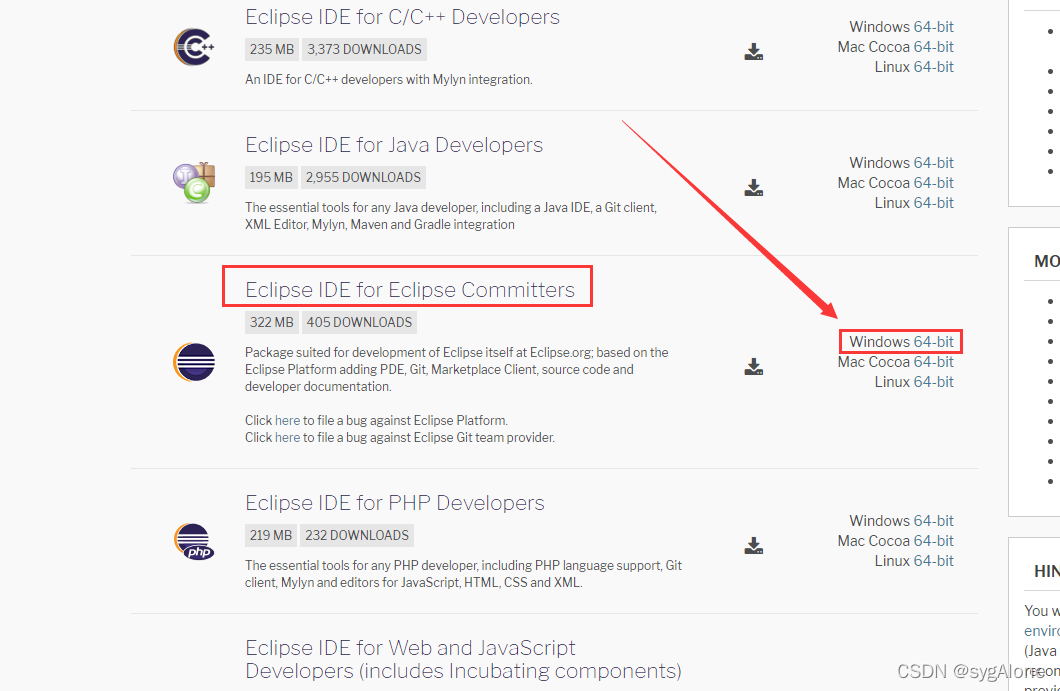This screenshot has width=1060, height=691.
Task: Download Eclipse Committers package for Linux 64-bit
Action: [x=933, y=382]
